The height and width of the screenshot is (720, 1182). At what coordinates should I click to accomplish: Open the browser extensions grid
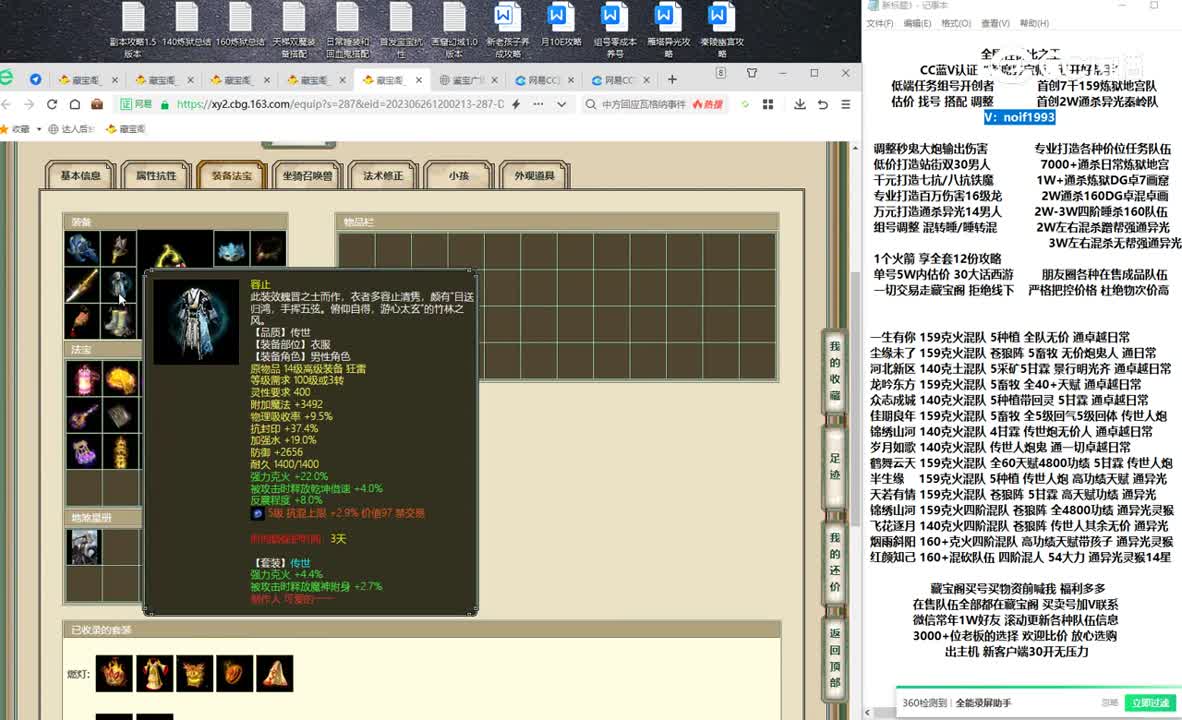pyautogui.click(x=768, y=104)
